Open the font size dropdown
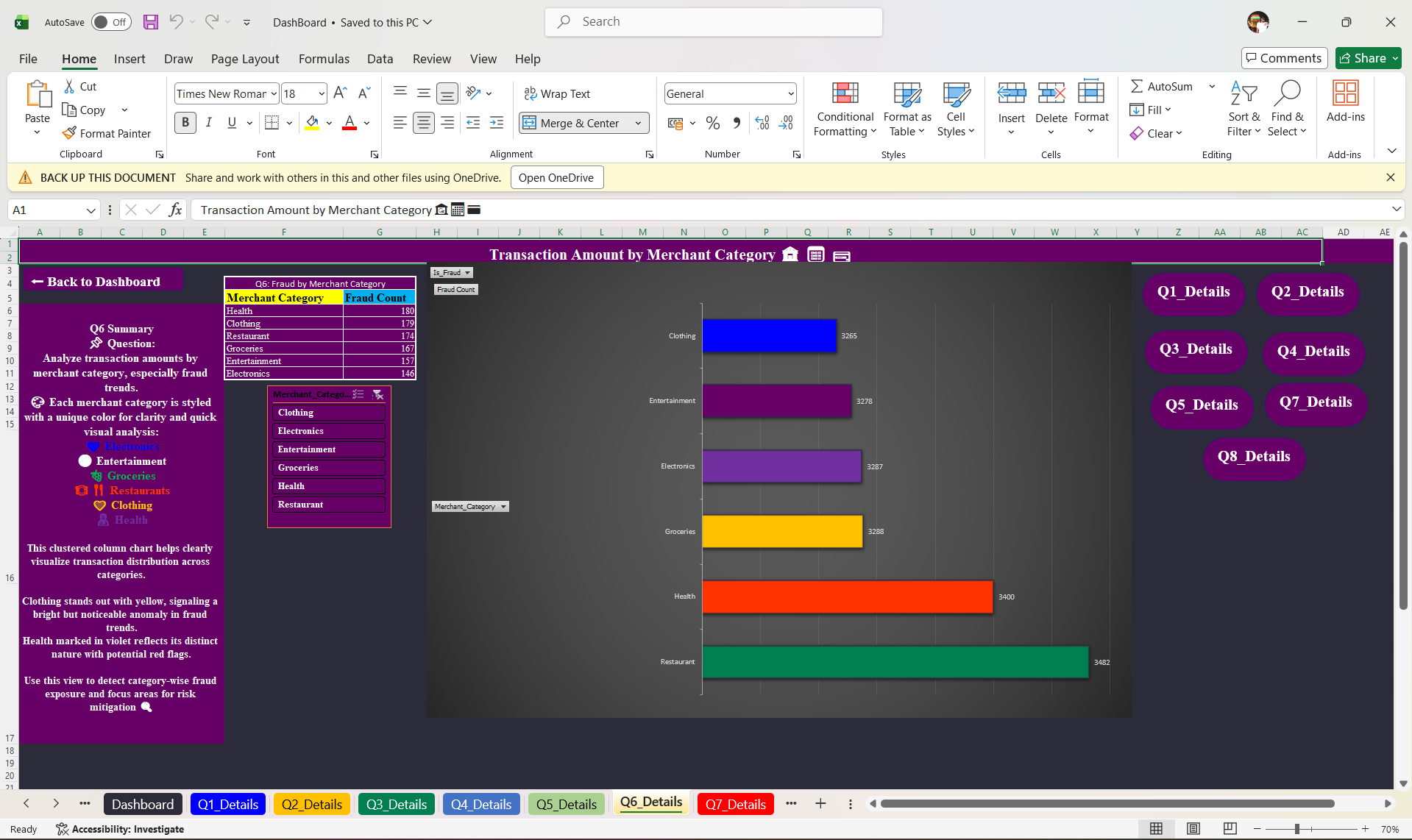 coord(322,93)
